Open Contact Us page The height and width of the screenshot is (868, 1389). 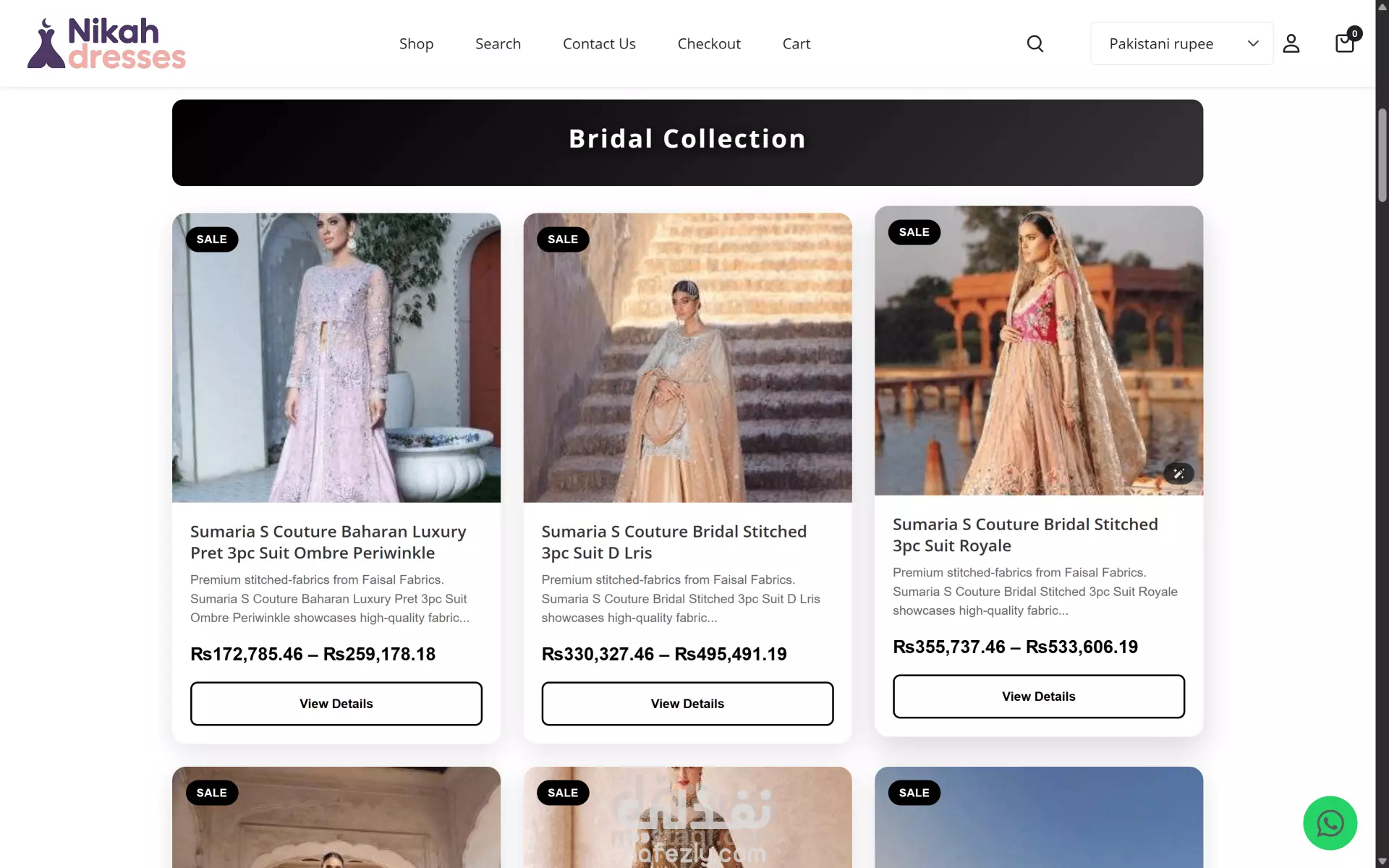(599, 43)
